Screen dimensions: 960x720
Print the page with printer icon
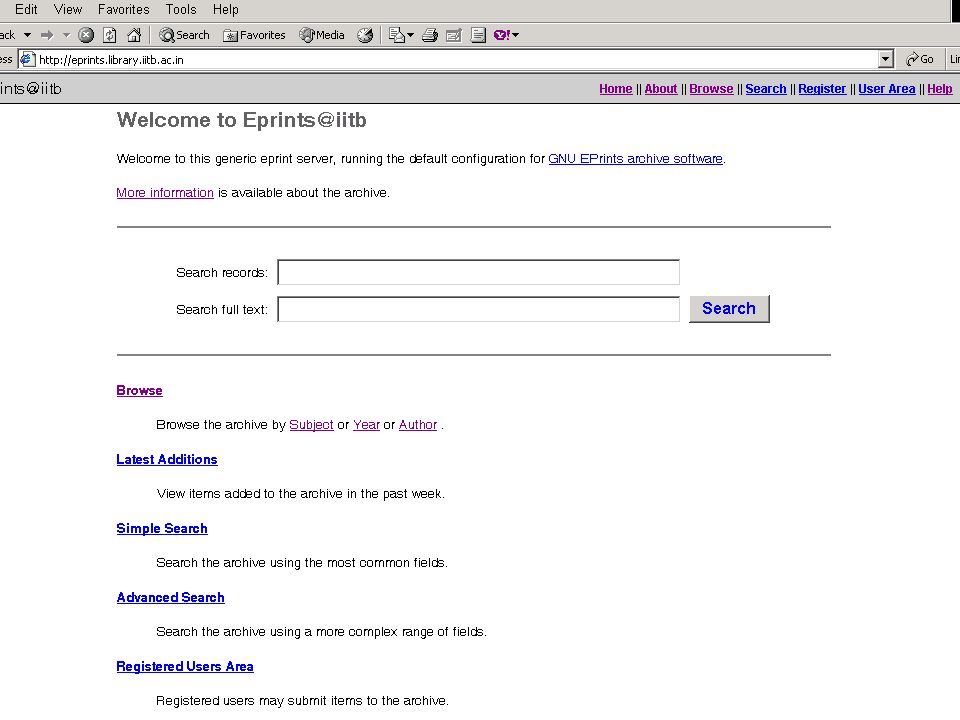click(x=430, y=36)
